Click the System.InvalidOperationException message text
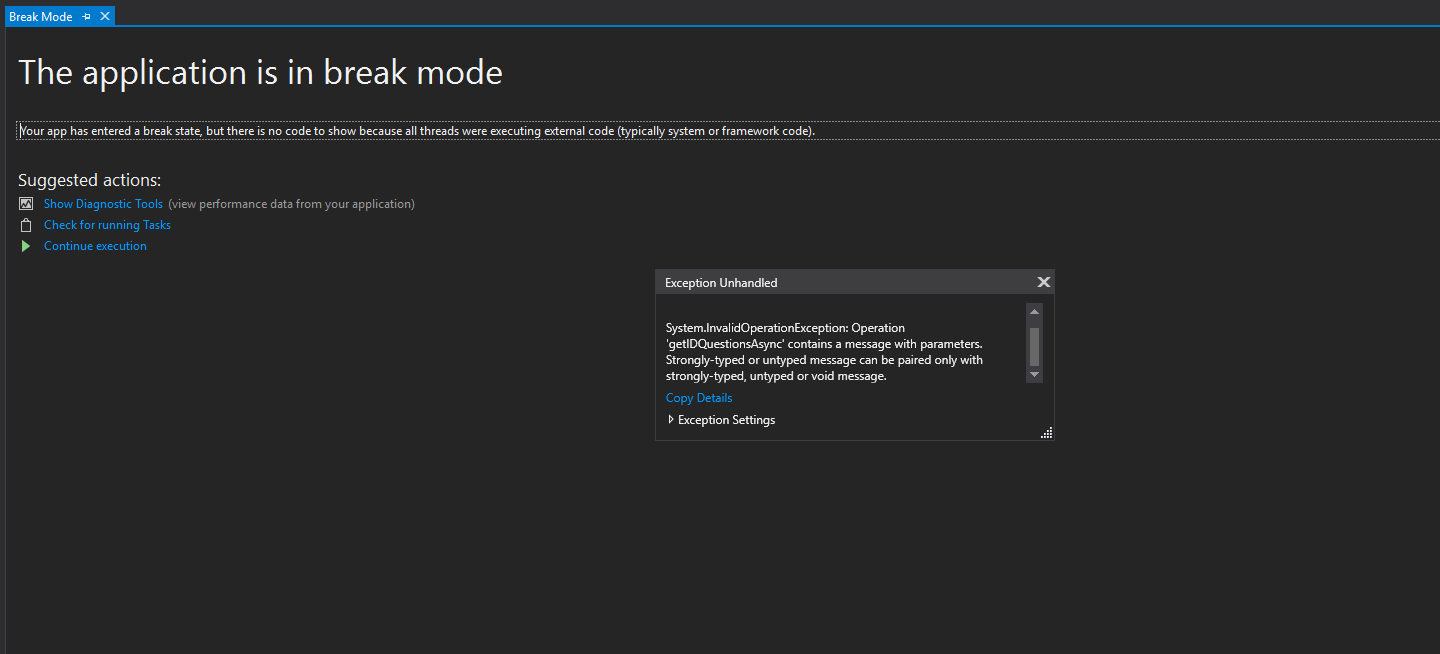Viewport: 1440px width, 654px height. 825,352
